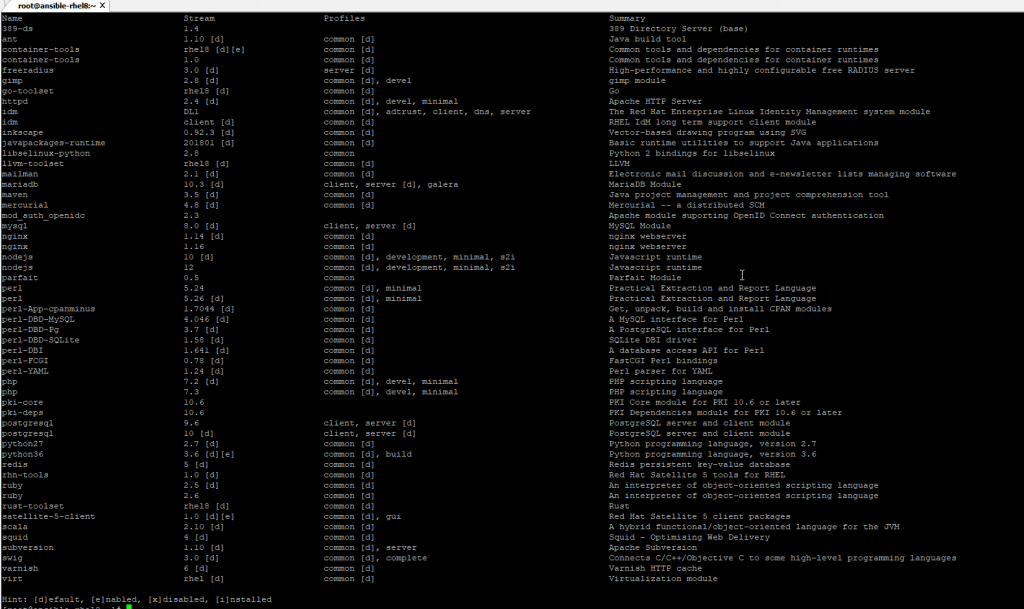The height and width of the screenshot is (609, 1024).
Task: Click the 'varnish' module name
Action: click(x=20, y=569)
